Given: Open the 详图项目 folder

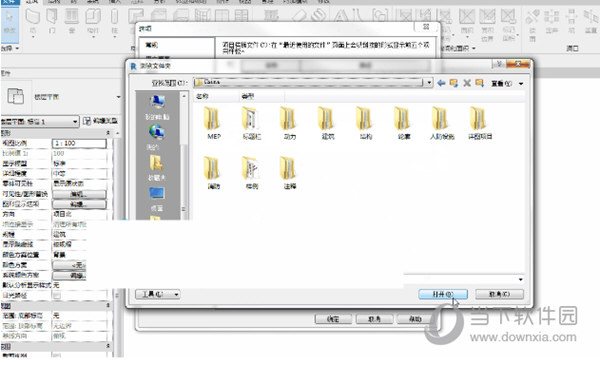Looking at the screenshot, I should [x=480, y=123].
